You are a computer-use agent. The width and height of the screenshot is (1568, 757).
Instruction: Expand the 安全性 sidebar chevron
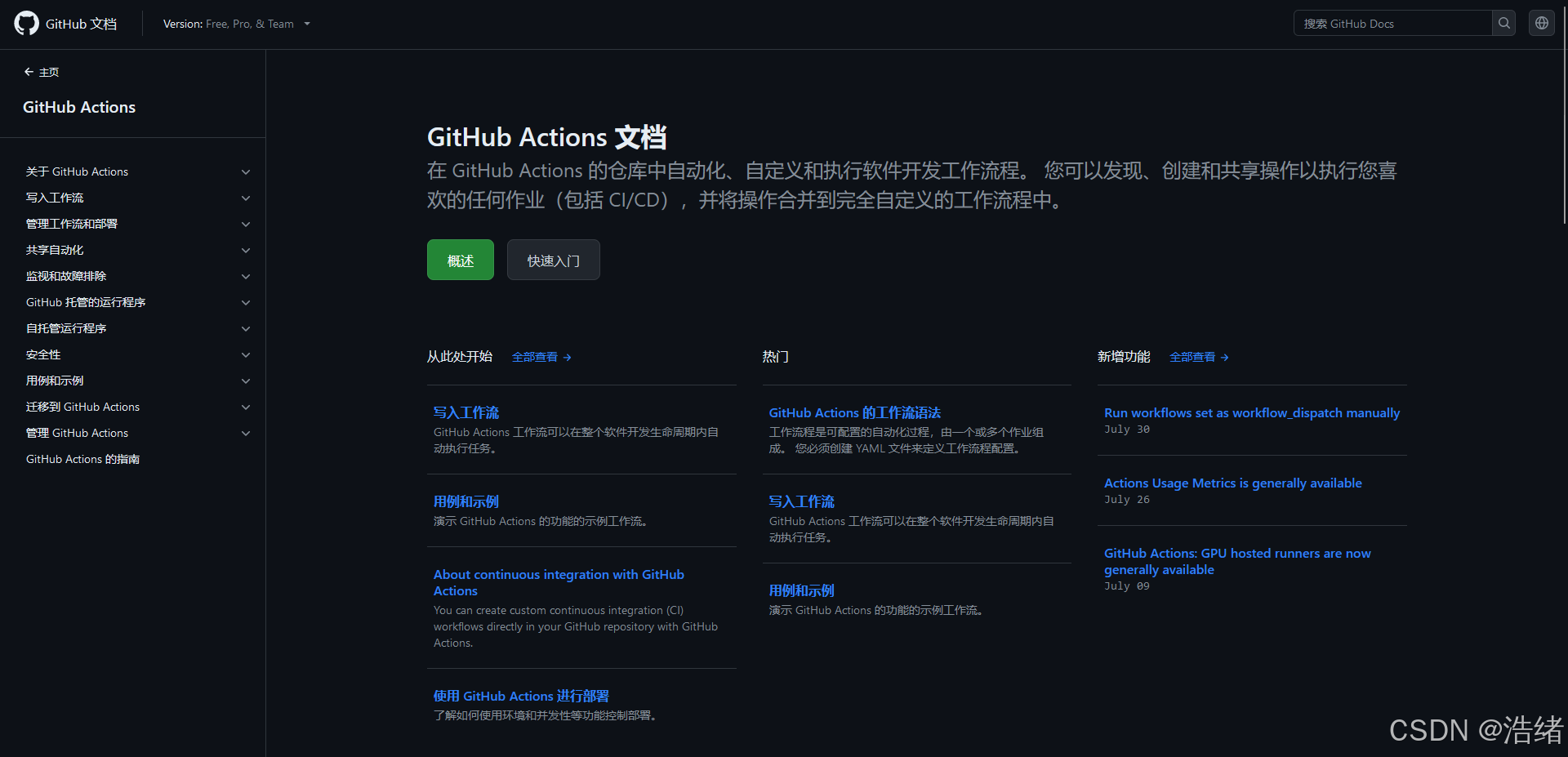pyautogui.click(x=246, y=354)
